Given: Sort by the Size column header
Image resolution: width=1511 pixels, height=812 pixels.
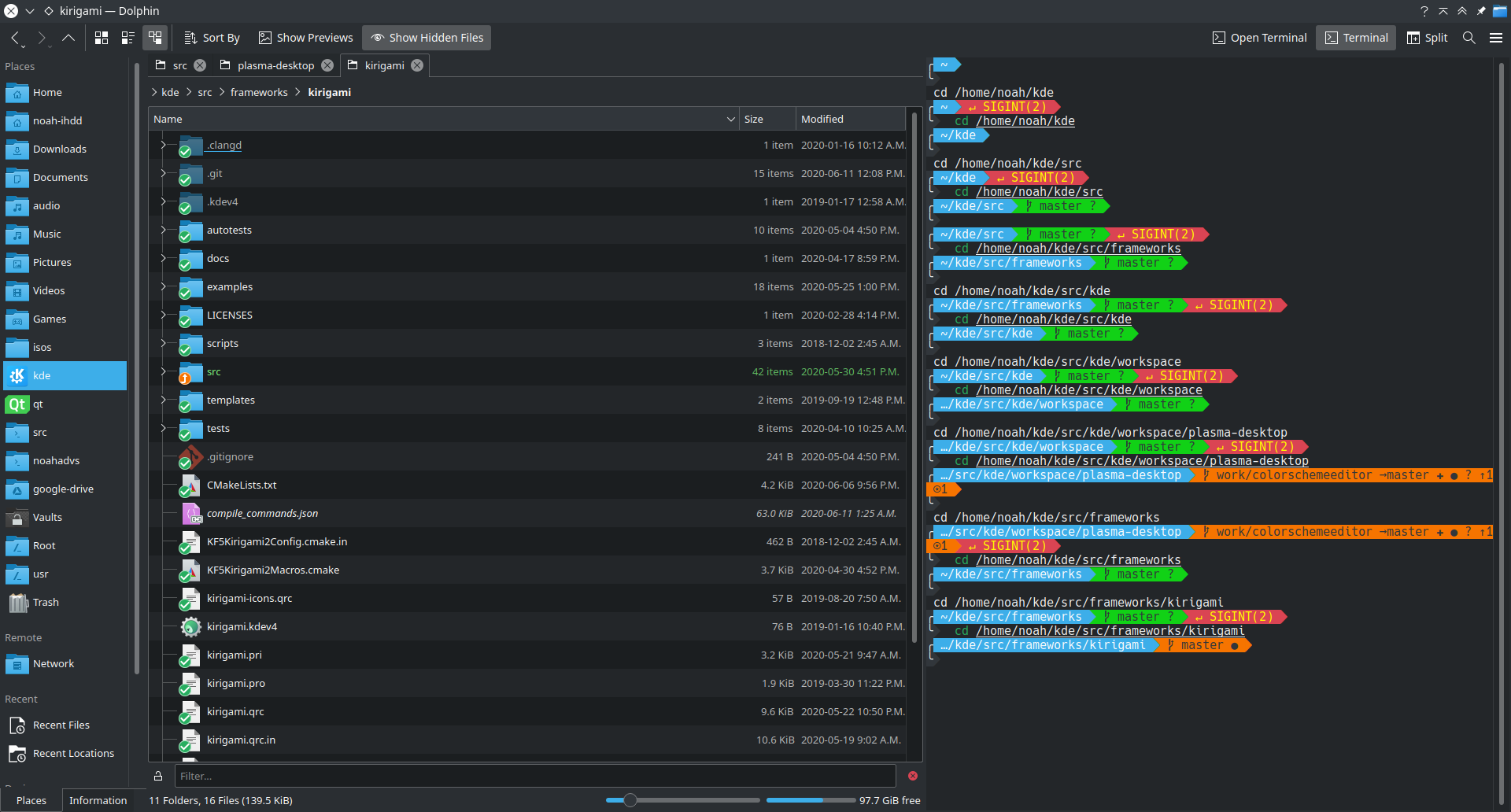Looking at the screenshot, I should 767,119.
